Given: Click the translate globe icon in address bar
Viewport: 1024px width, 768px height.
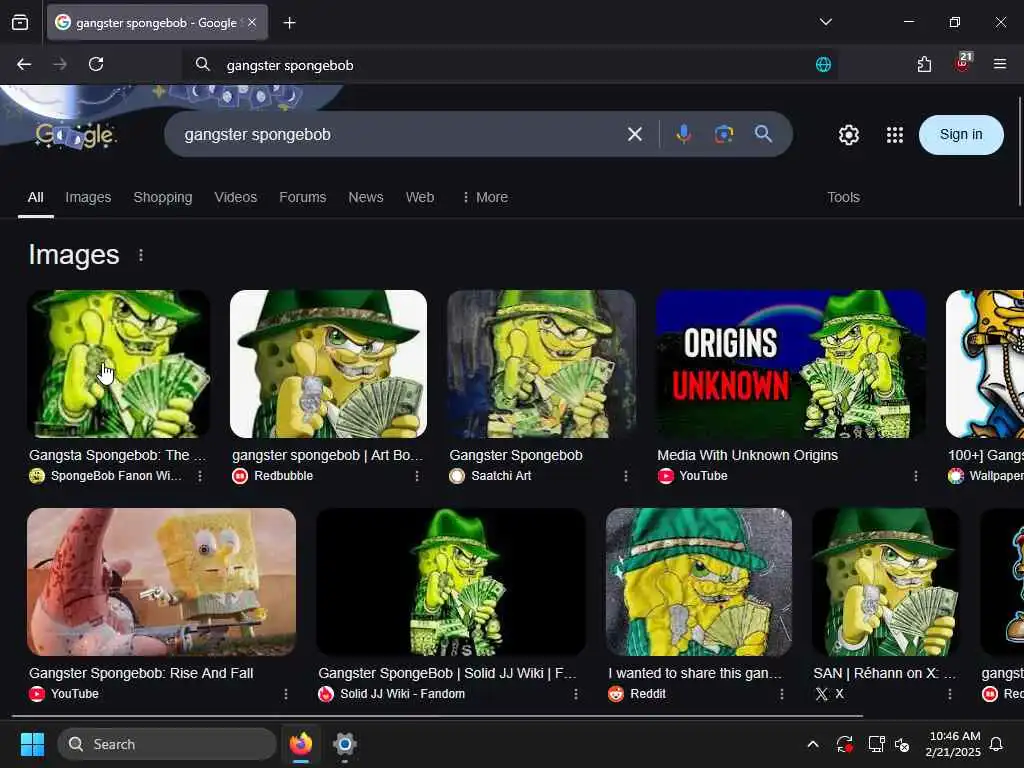Looking at the screenshot, I should [x=823, y=64].
